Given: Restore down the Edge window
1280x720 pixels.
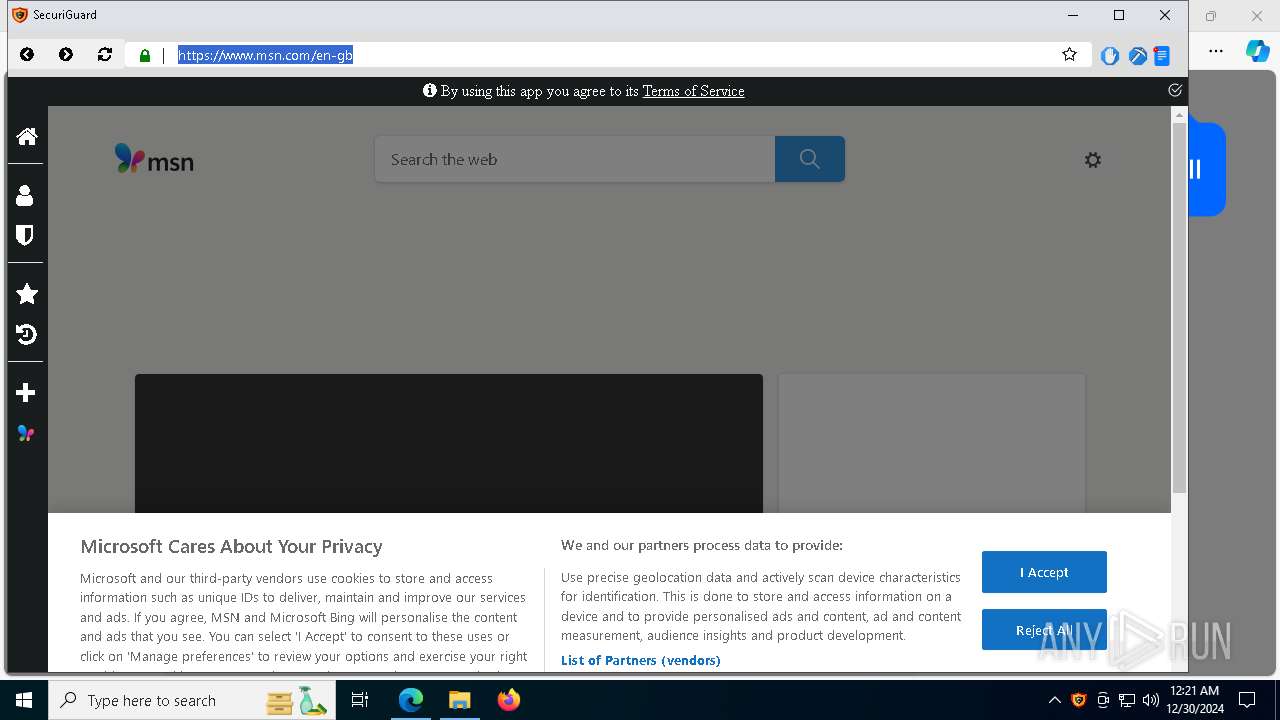Looking at the screenshot, I should click(x=1211, y=16).
